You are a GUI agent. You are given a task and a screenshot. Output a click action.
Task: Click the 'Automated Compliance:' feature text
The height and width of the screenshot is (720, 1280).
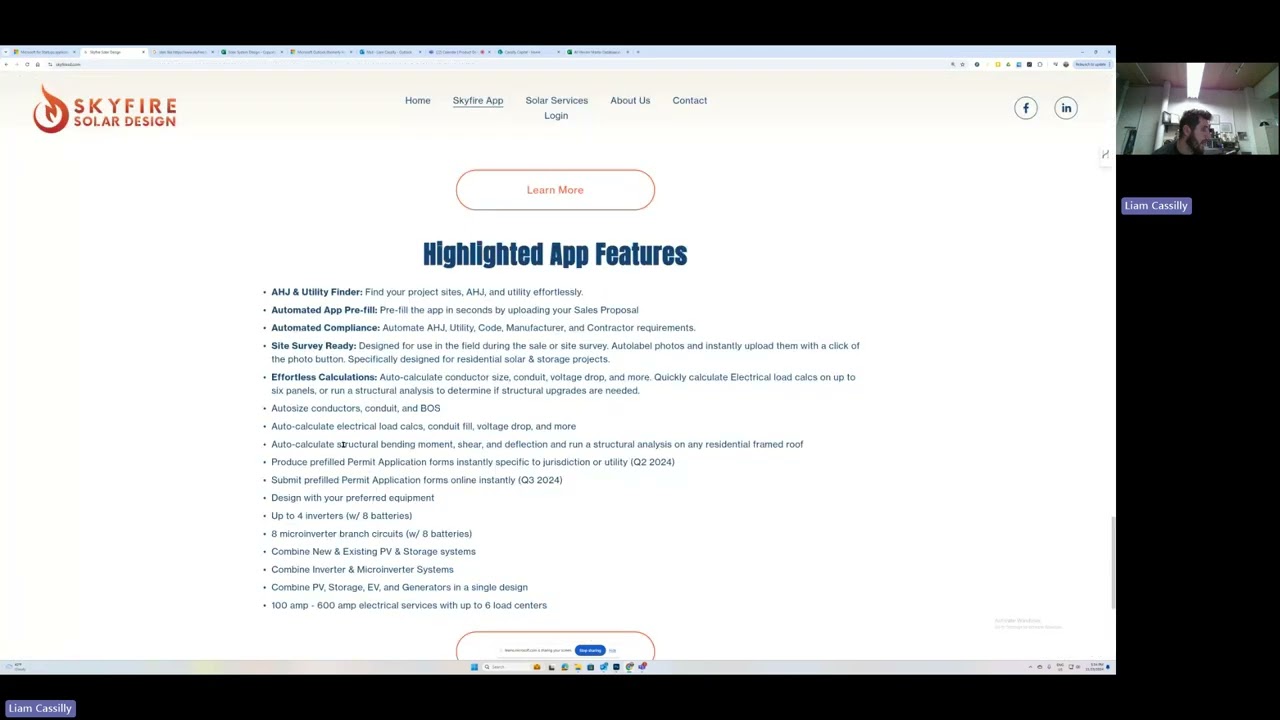tap(326, 328)
